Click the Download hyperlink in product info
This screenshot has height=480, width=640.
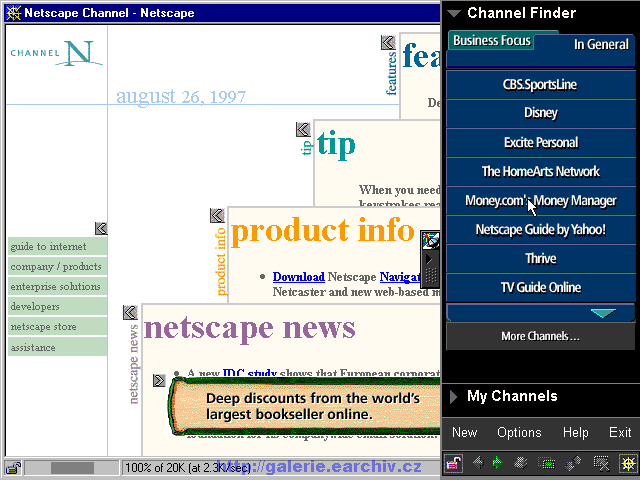(299, 277)
